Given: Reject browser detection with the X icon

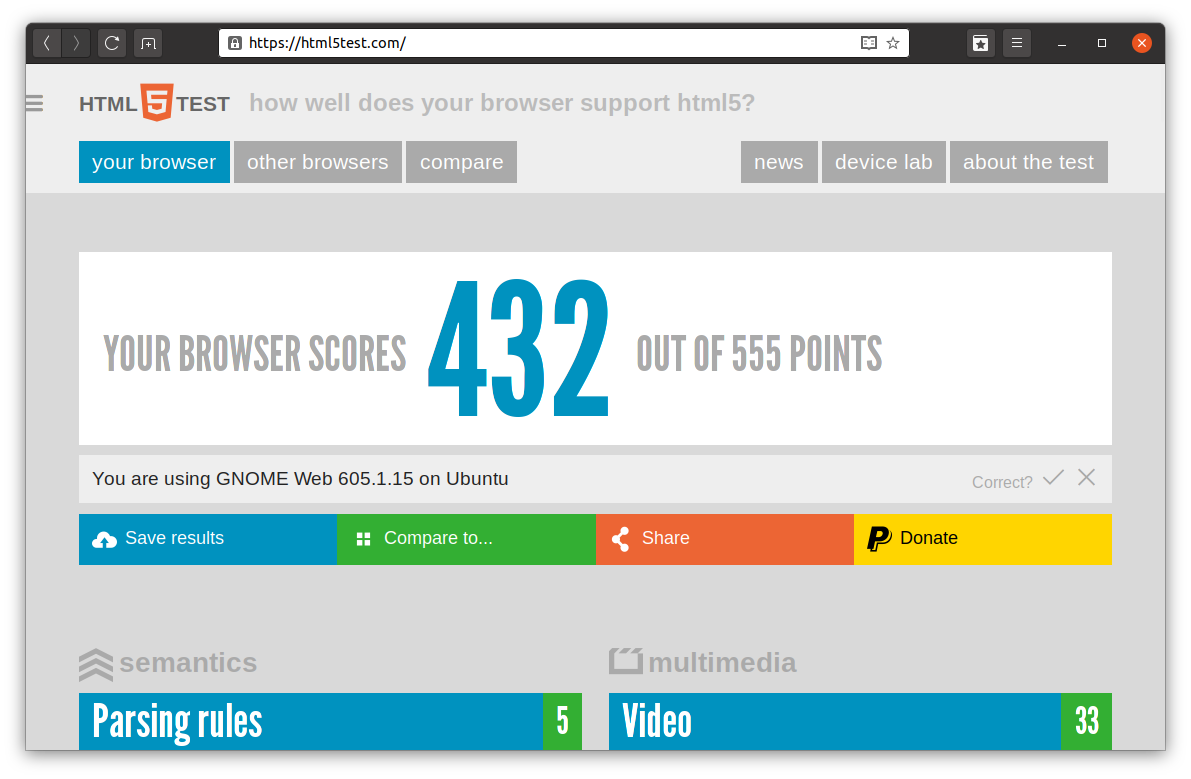Looking at the screenshot, I should [x=1086, y=478].
